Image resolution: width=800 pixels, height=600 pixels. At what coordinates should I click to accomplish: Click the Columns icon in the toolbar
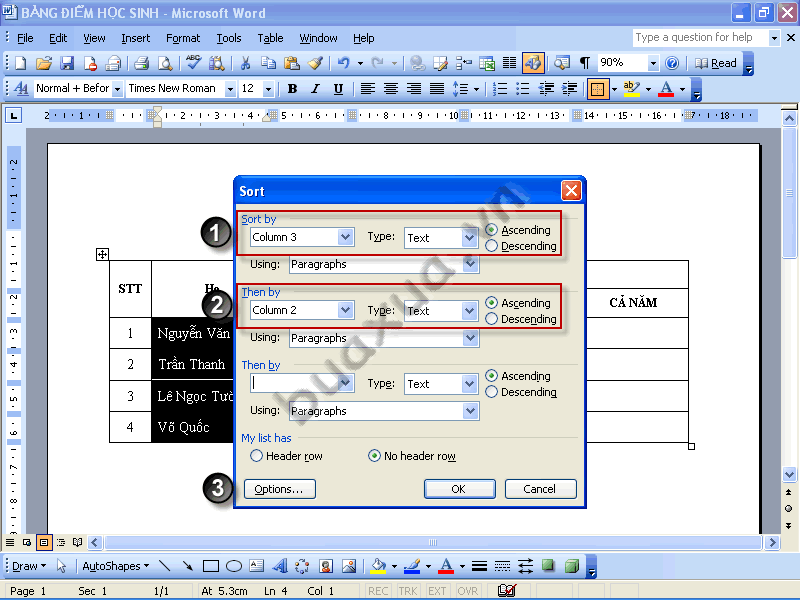coord(509,63)
